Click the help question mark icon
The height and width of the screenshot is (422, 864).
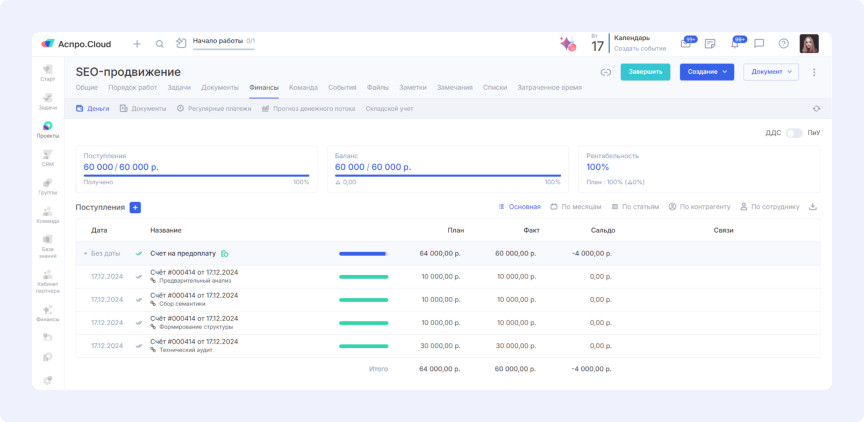pos(783,44)
